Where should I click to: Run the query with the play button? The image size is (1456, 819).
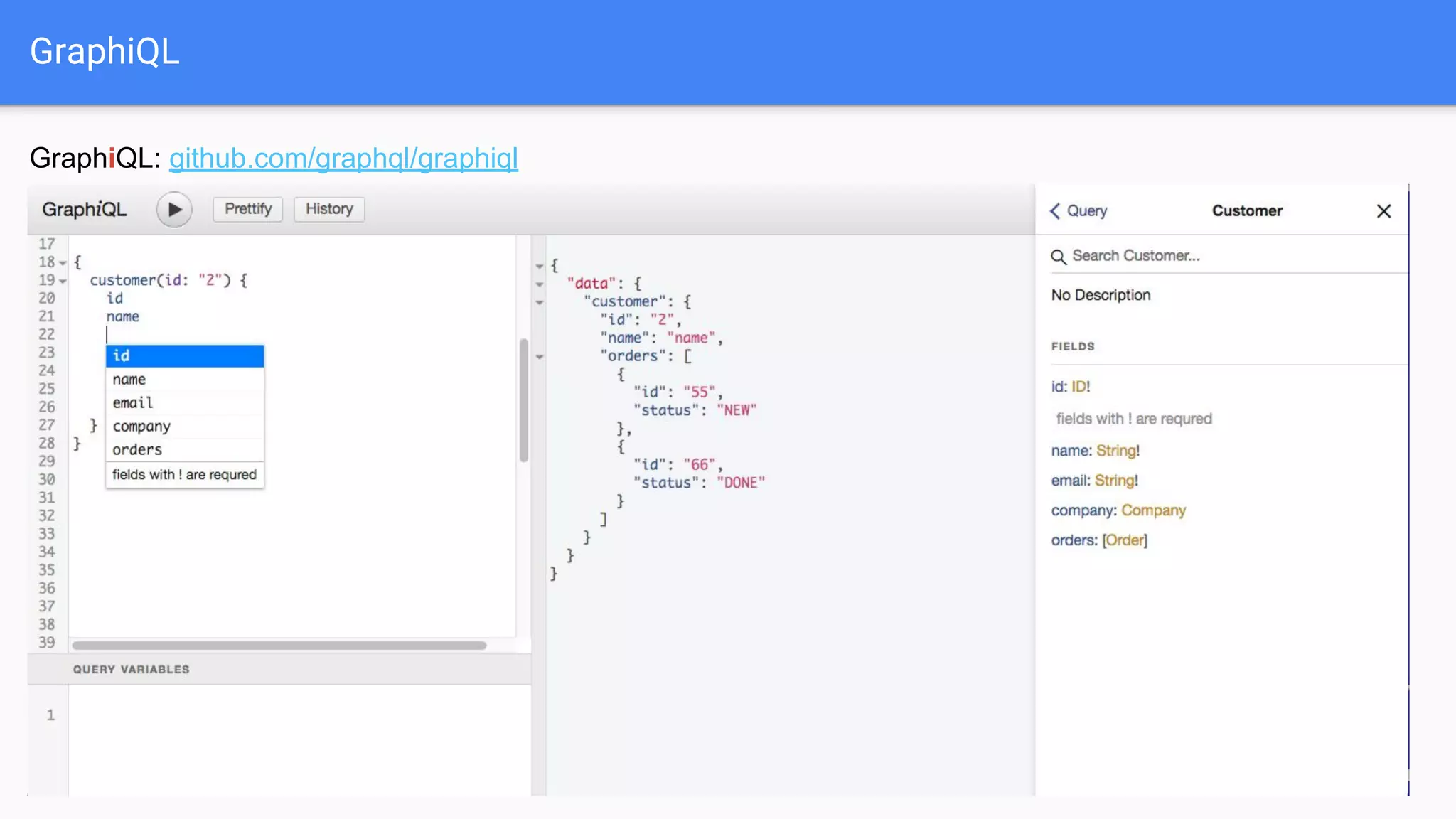pos(174,210)
